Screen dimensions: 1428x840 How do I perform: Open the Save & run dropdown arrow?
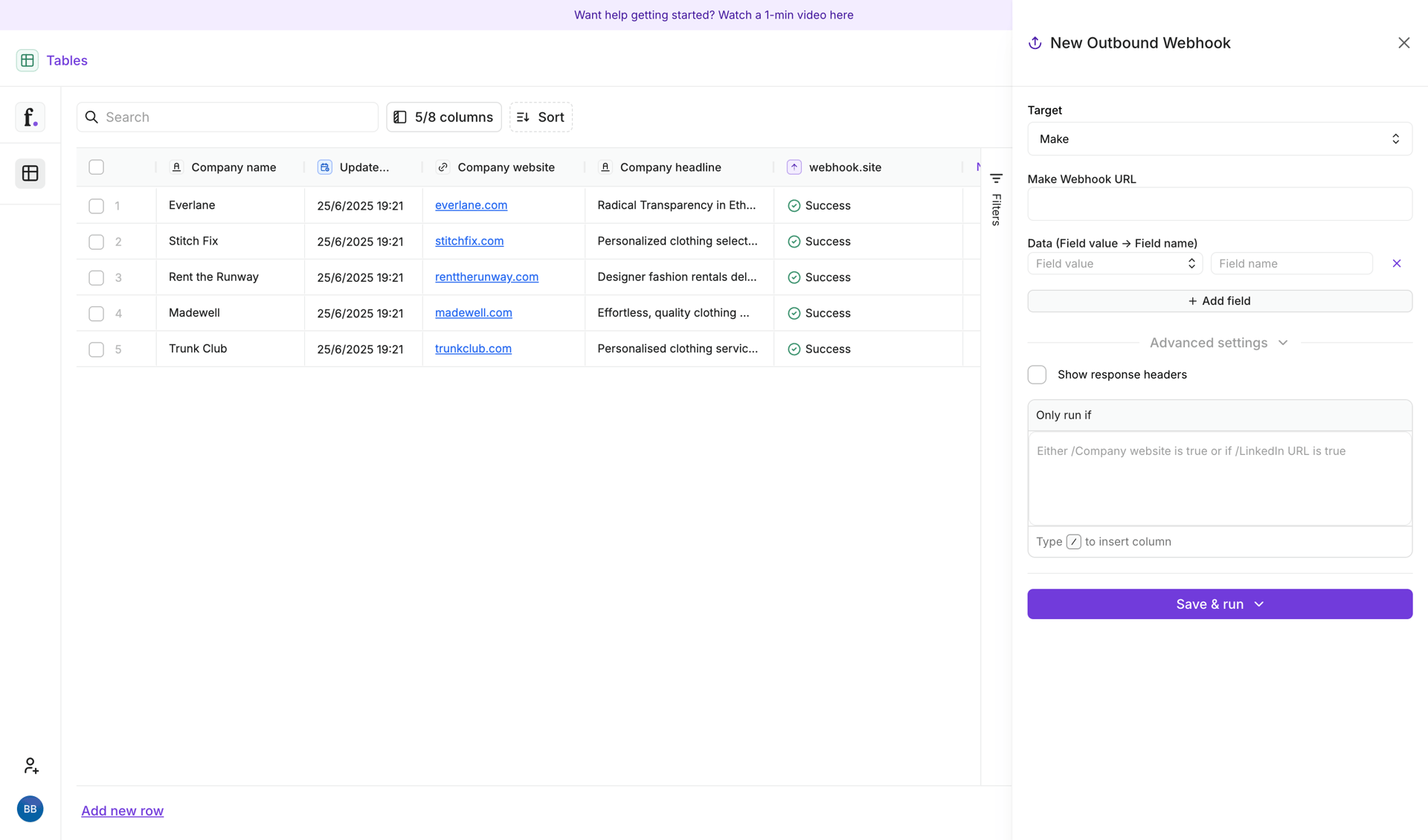pos(1258,604)
